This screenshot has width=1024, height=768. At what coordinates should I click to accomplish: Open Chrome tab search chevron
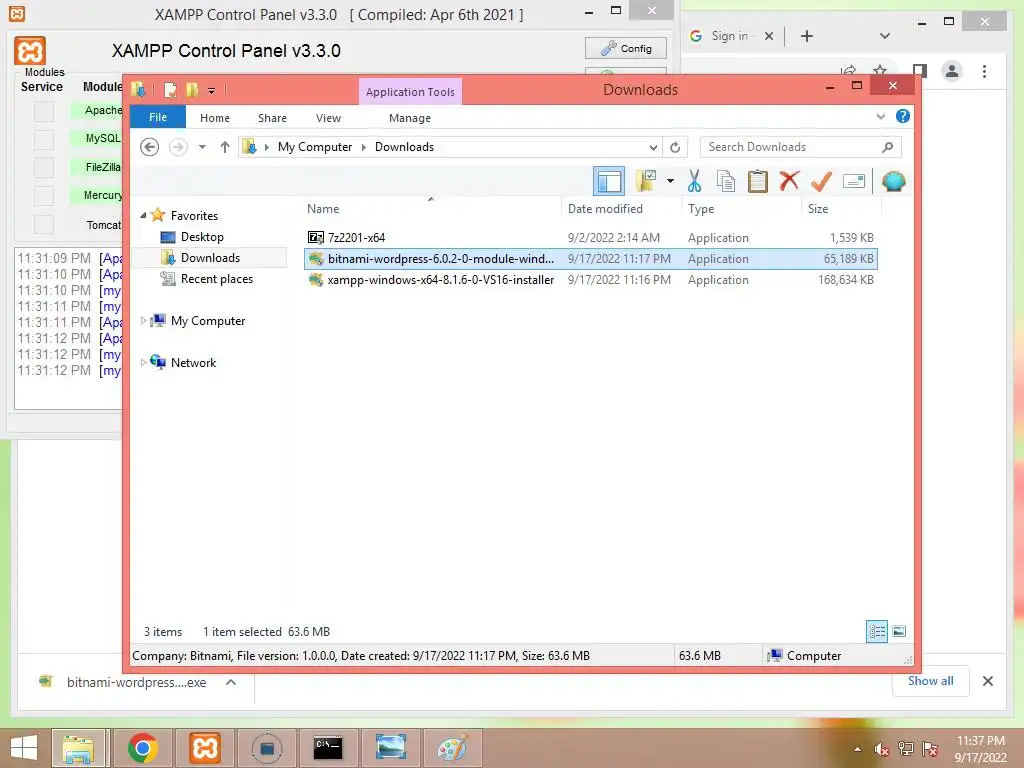click(885, 36)
